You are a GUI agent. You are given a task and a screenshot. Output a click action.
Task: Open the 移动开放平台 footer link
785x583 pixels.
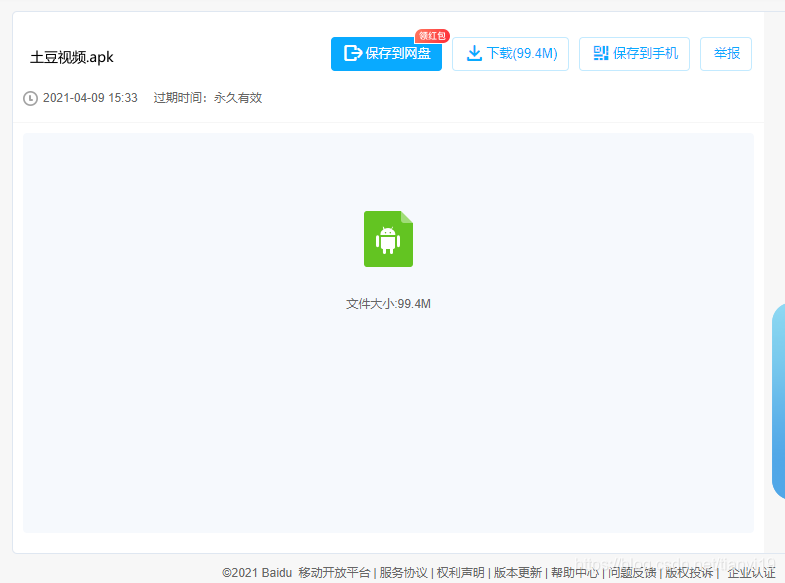[334, 572]
